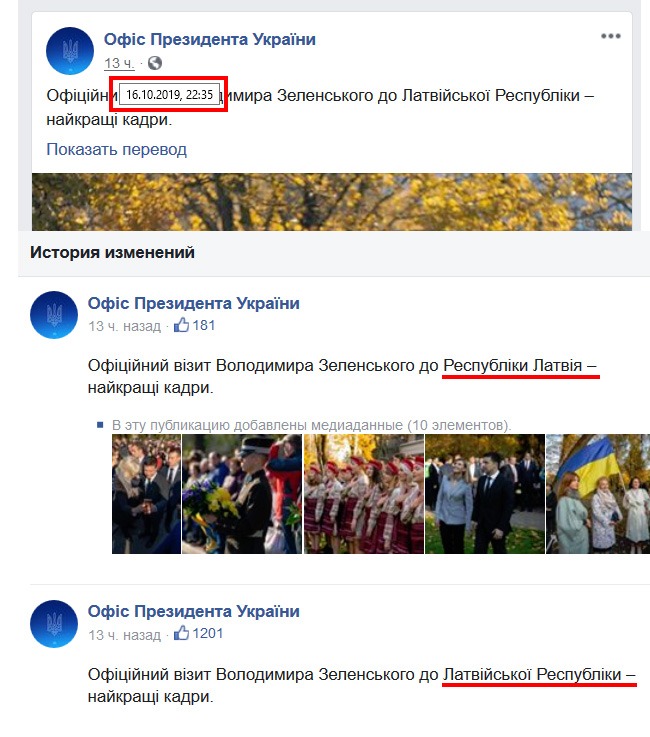
Task: Click the 181 likes count
Action: [x=204, y=325]
